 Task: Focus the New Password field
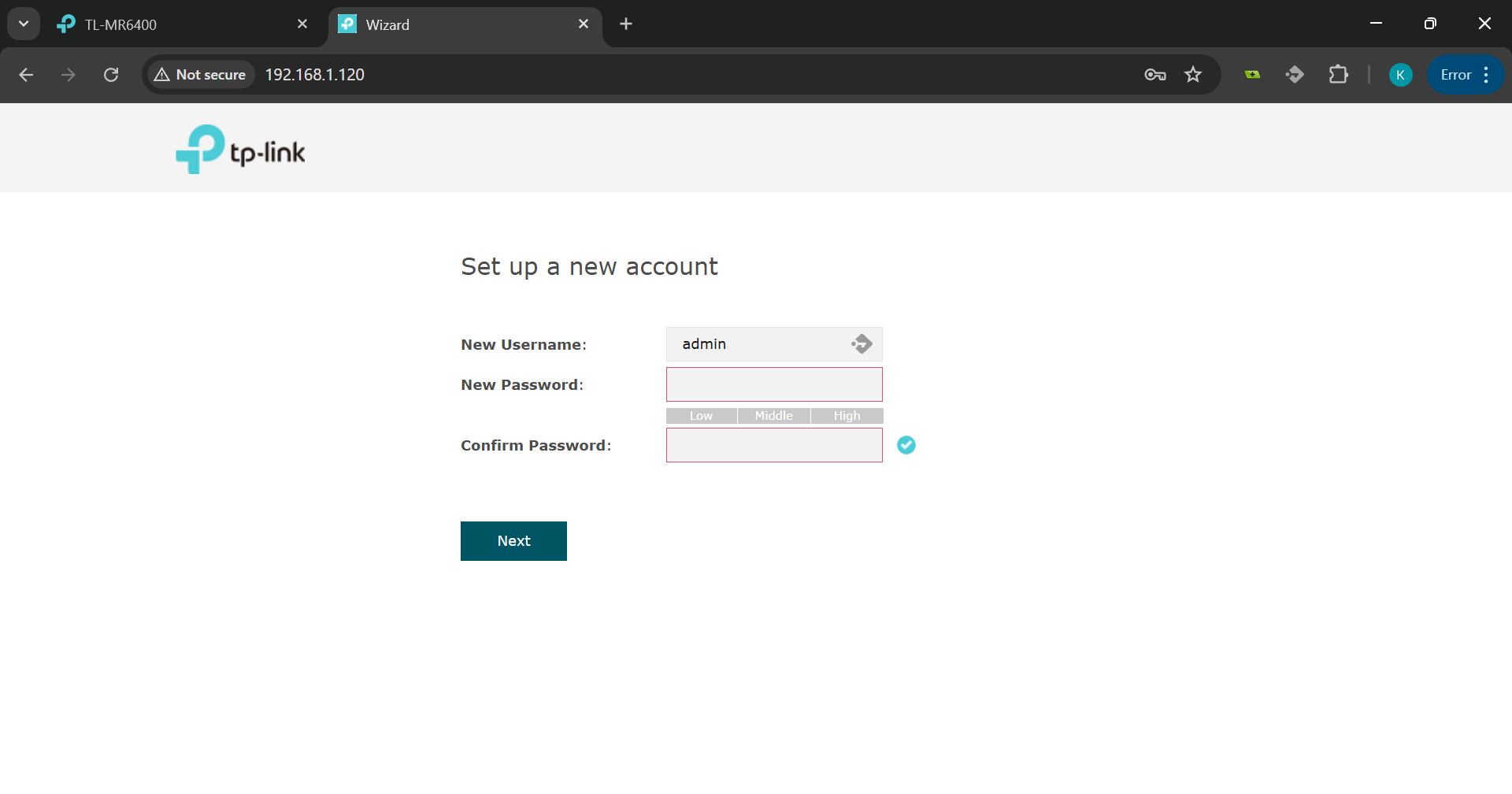coord(774,384)
